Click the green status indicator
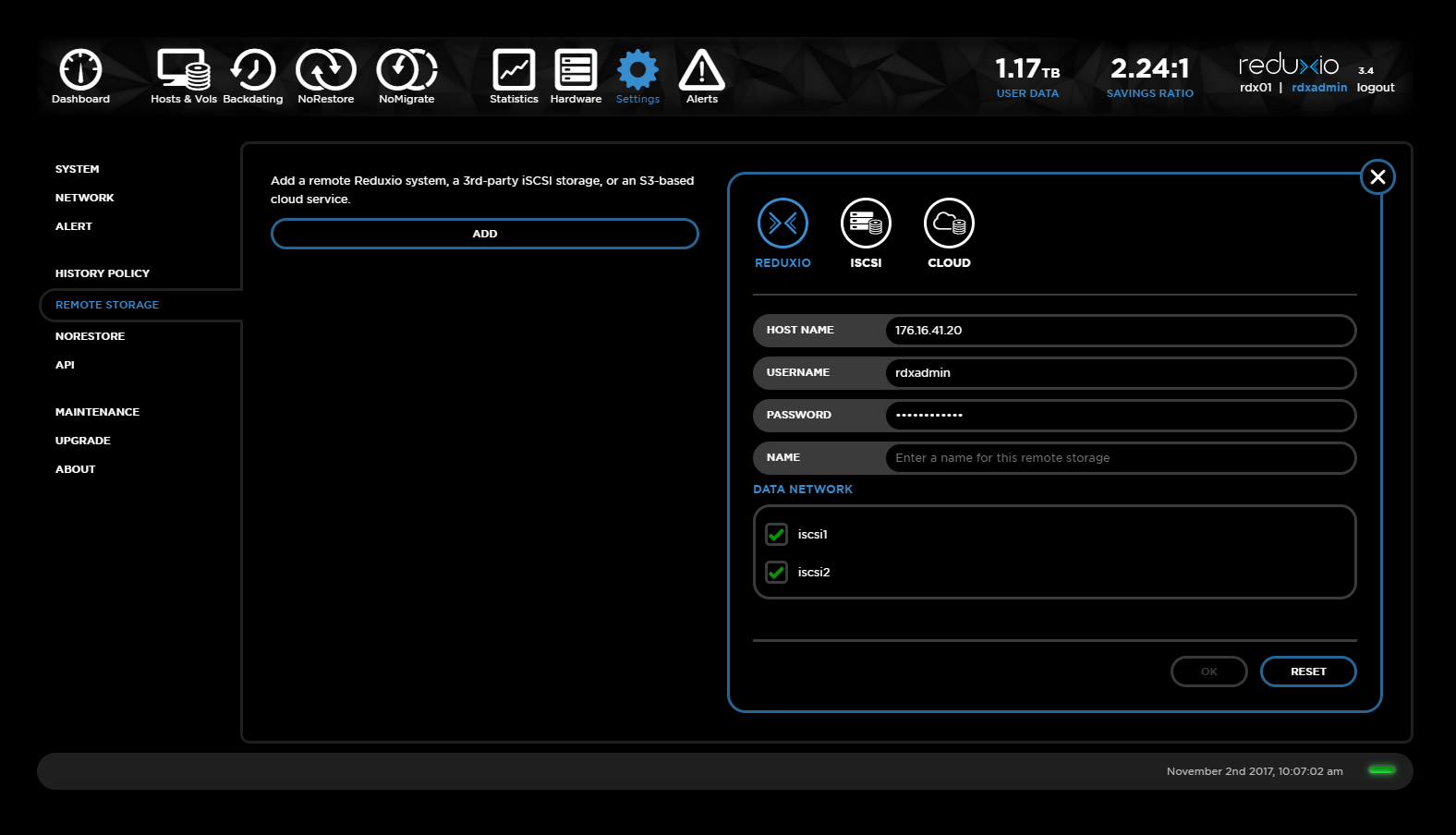 pyautogui.click(x=1382, y=769)
